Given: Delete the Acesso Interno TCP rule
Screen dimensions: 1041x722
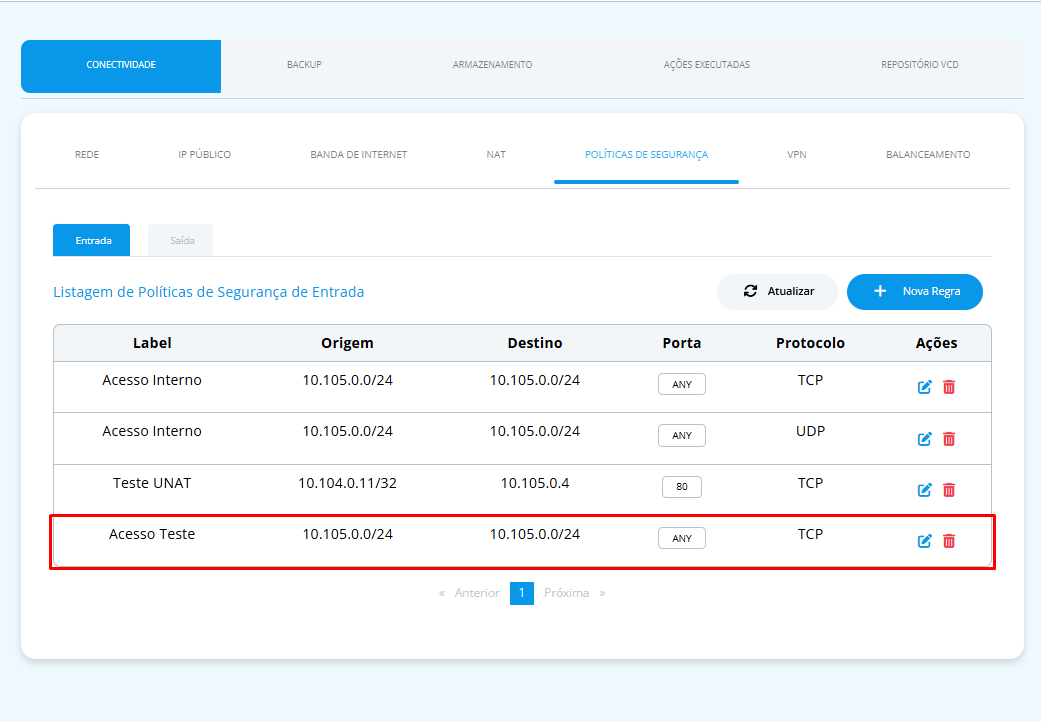Looking at the screenshot, I should (949, 387).
